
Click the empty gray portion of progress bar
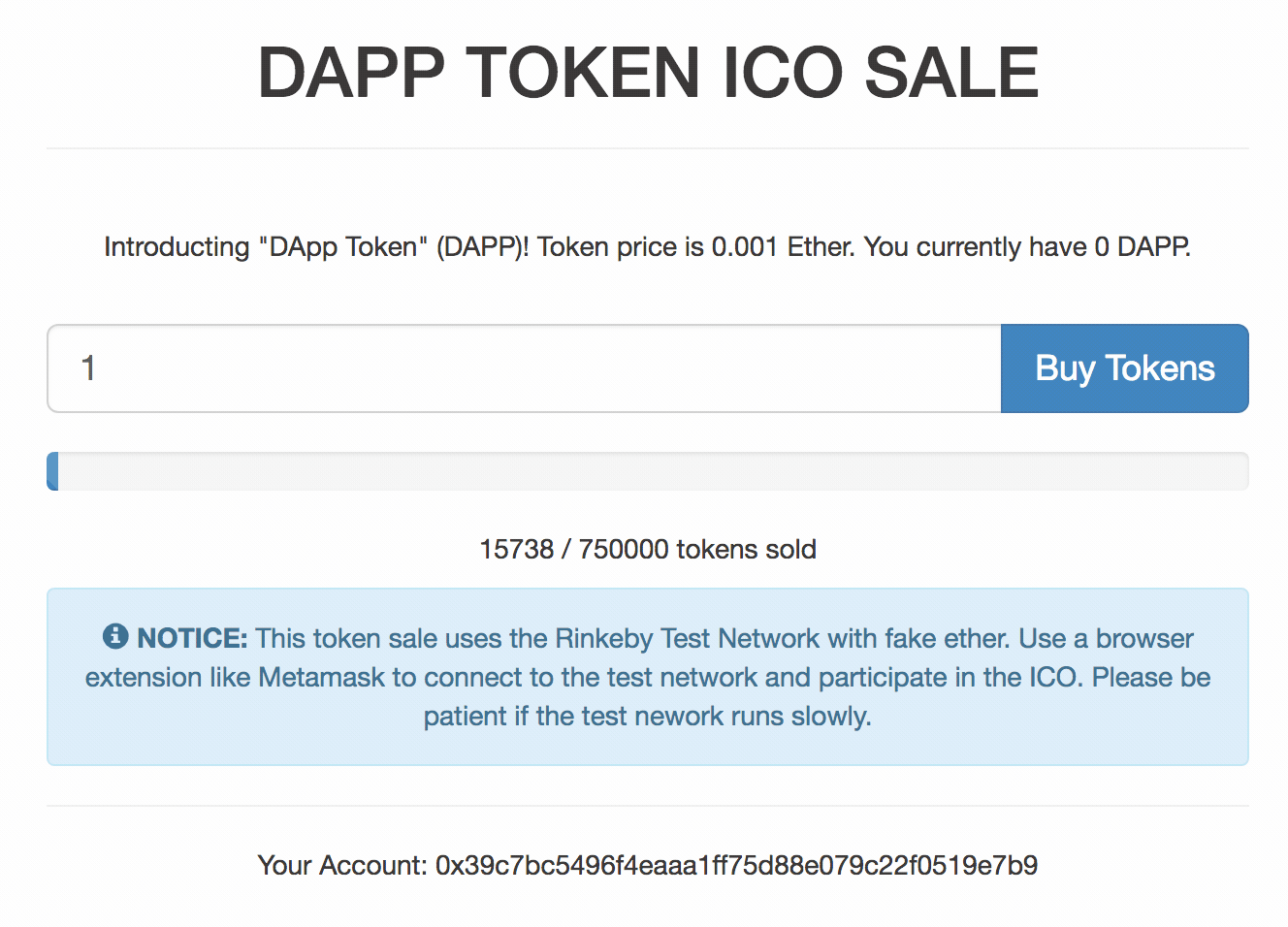[650, 471]
